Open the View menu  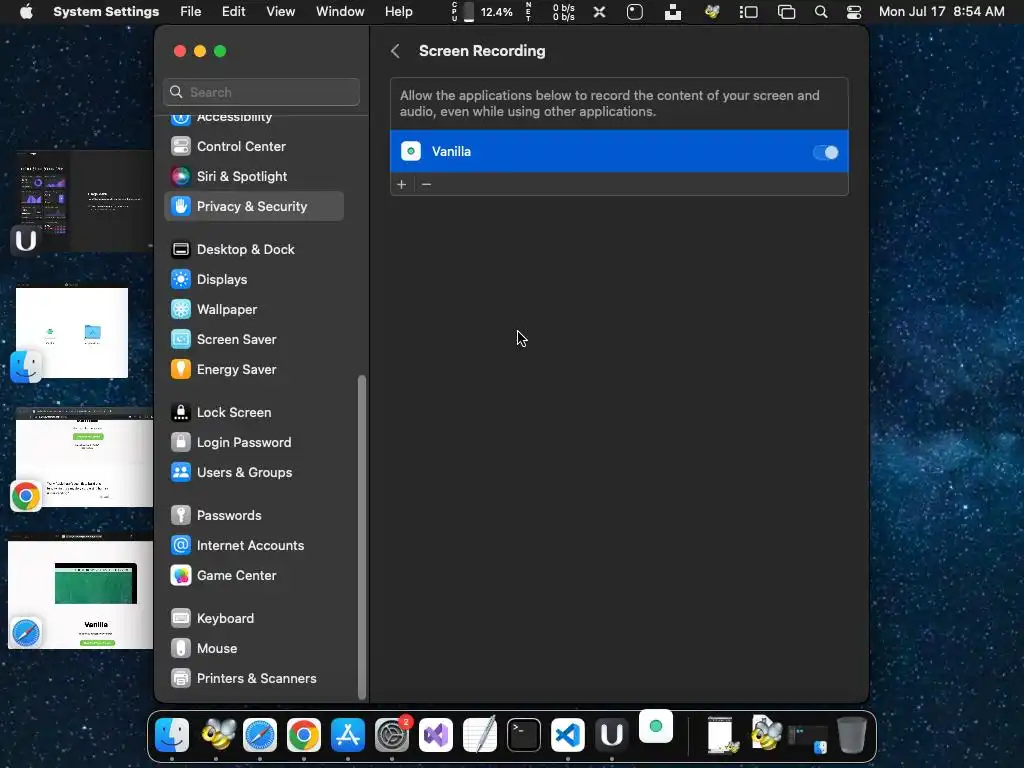point(281,12)
